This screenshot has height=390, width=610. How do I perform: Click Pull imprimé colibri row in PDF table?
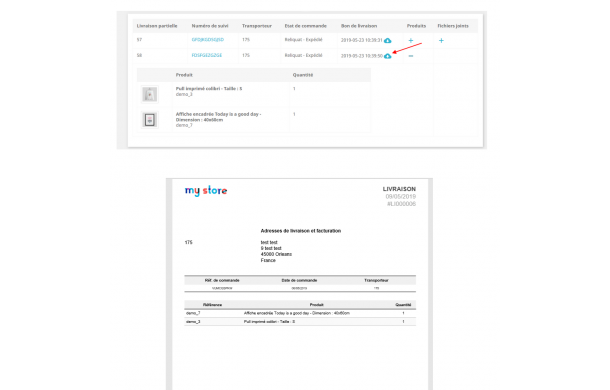300,321
